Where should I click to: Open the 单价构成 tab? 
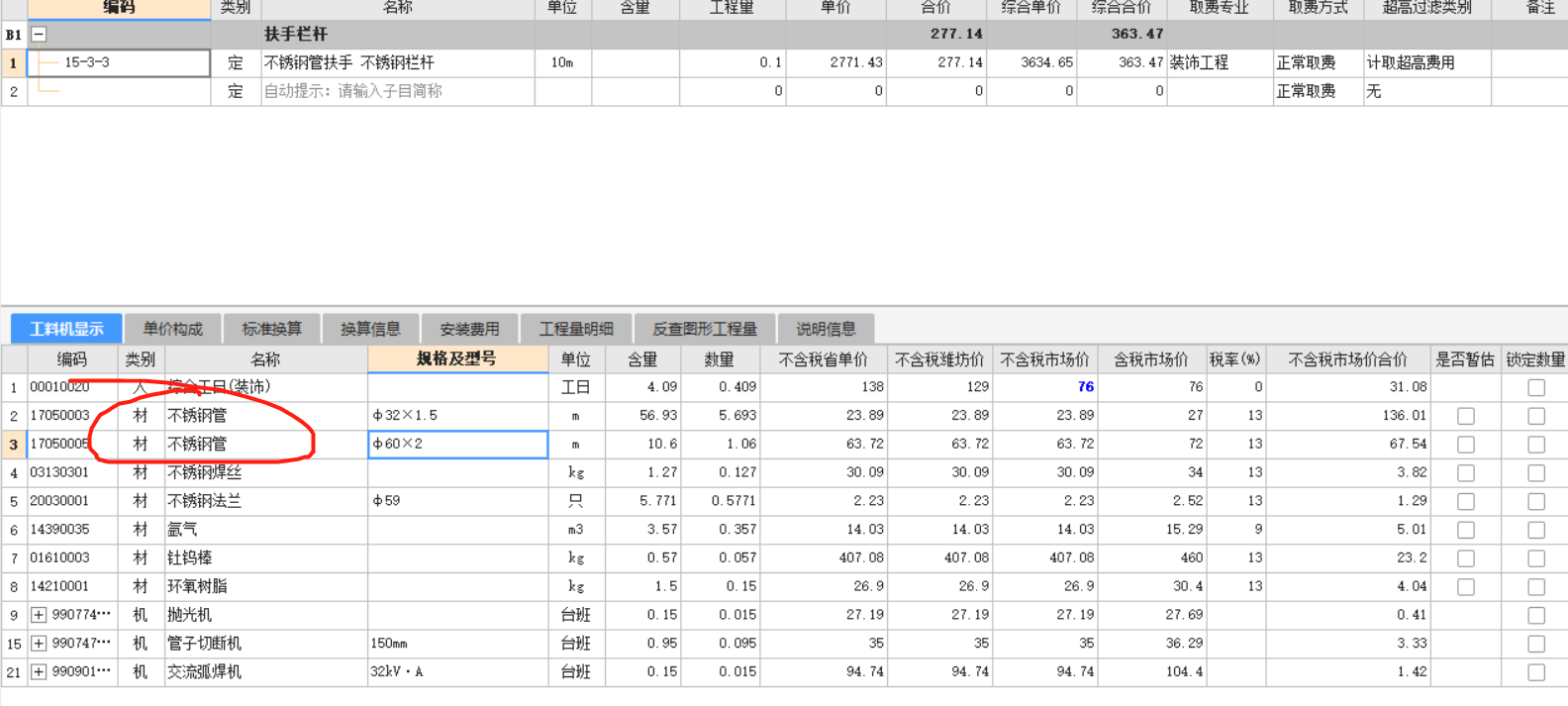pos(172,329)
